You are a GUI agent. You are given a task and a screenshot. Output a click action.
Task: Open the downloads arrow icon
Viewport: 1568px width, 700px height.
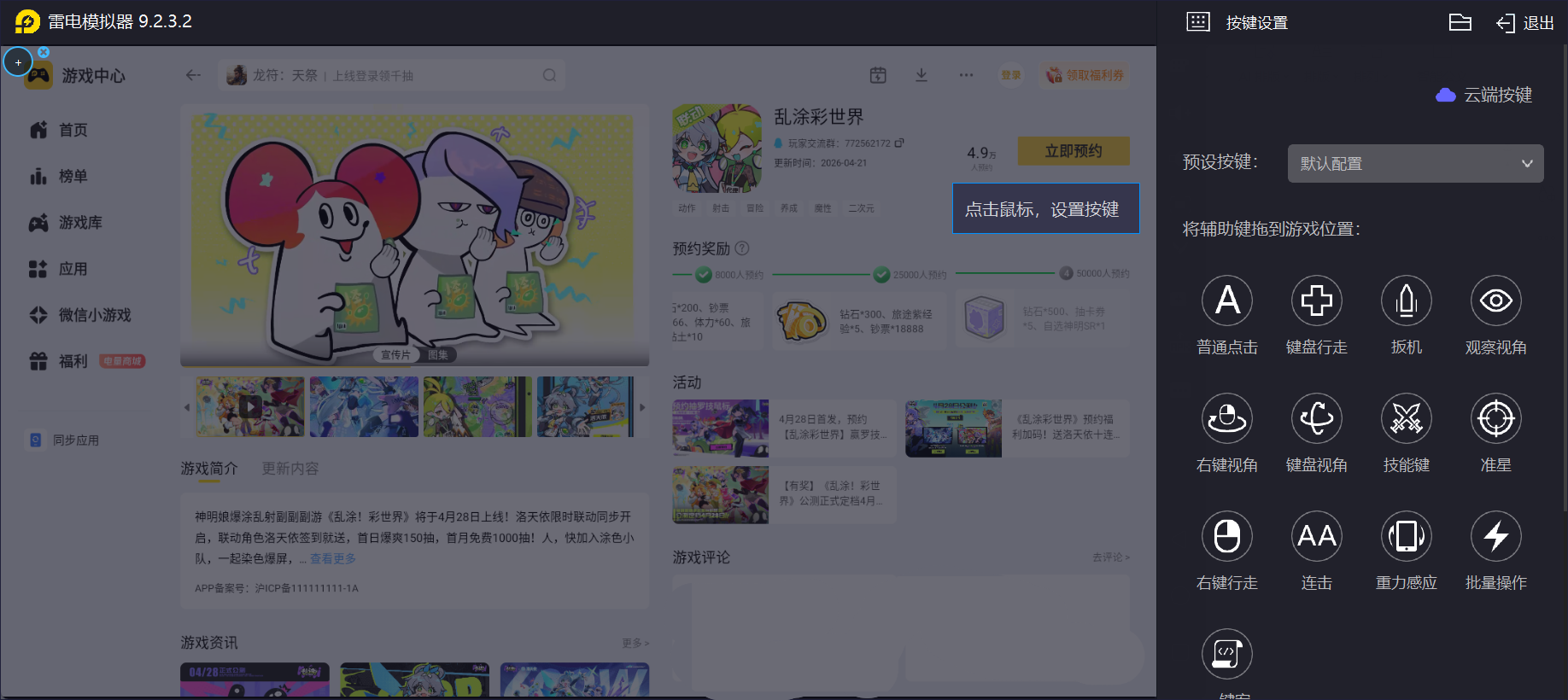tap(921, 75)
